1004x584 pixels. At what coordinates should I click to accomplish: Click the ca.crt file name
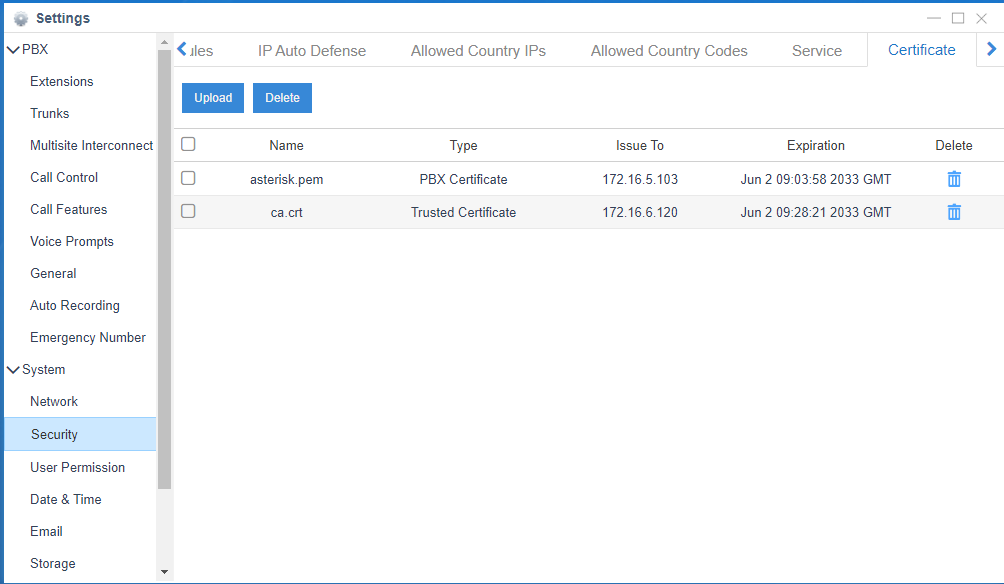pos(286,213)
